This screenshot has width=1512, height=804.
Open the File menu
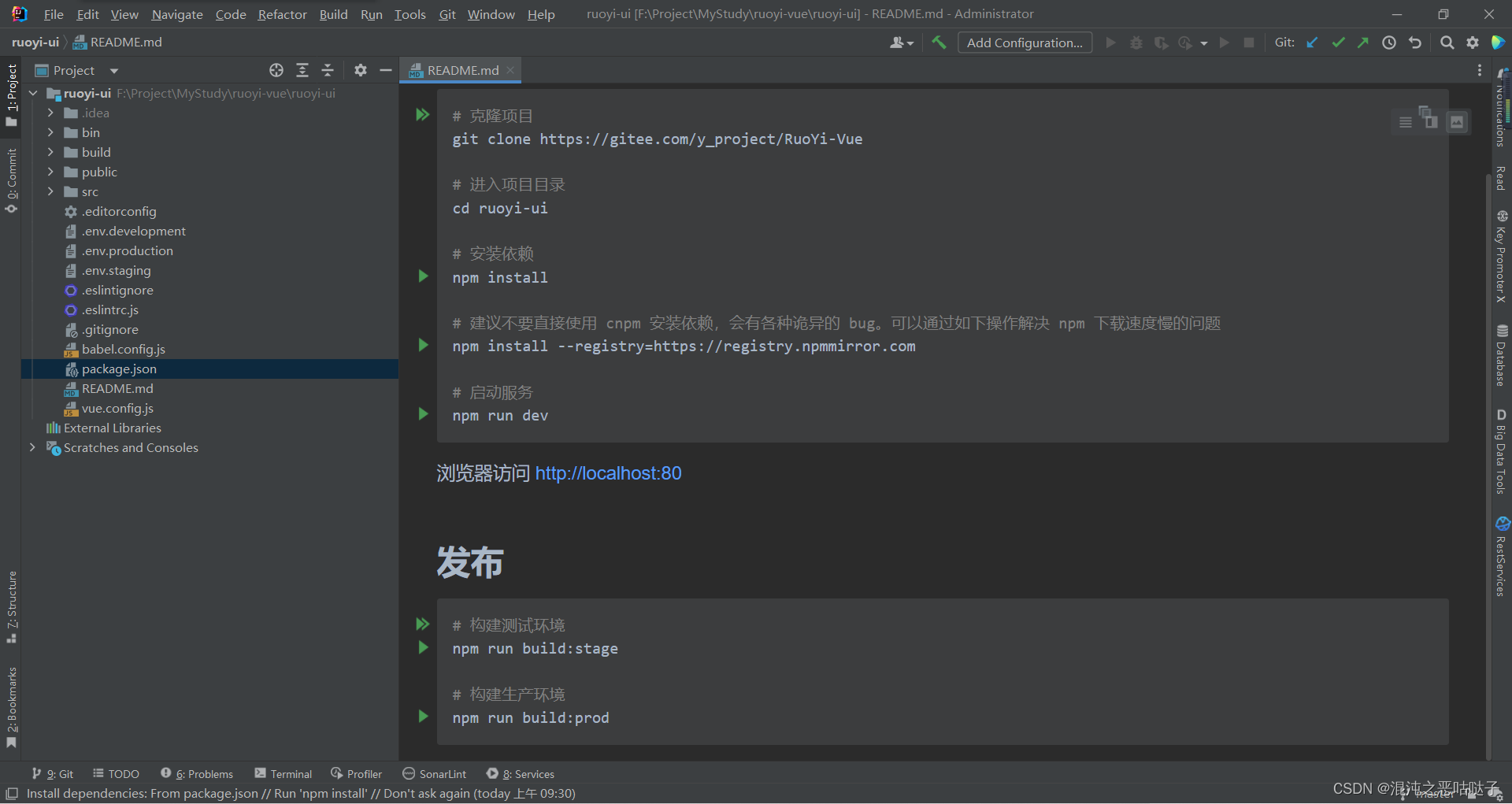click(54, 14)
